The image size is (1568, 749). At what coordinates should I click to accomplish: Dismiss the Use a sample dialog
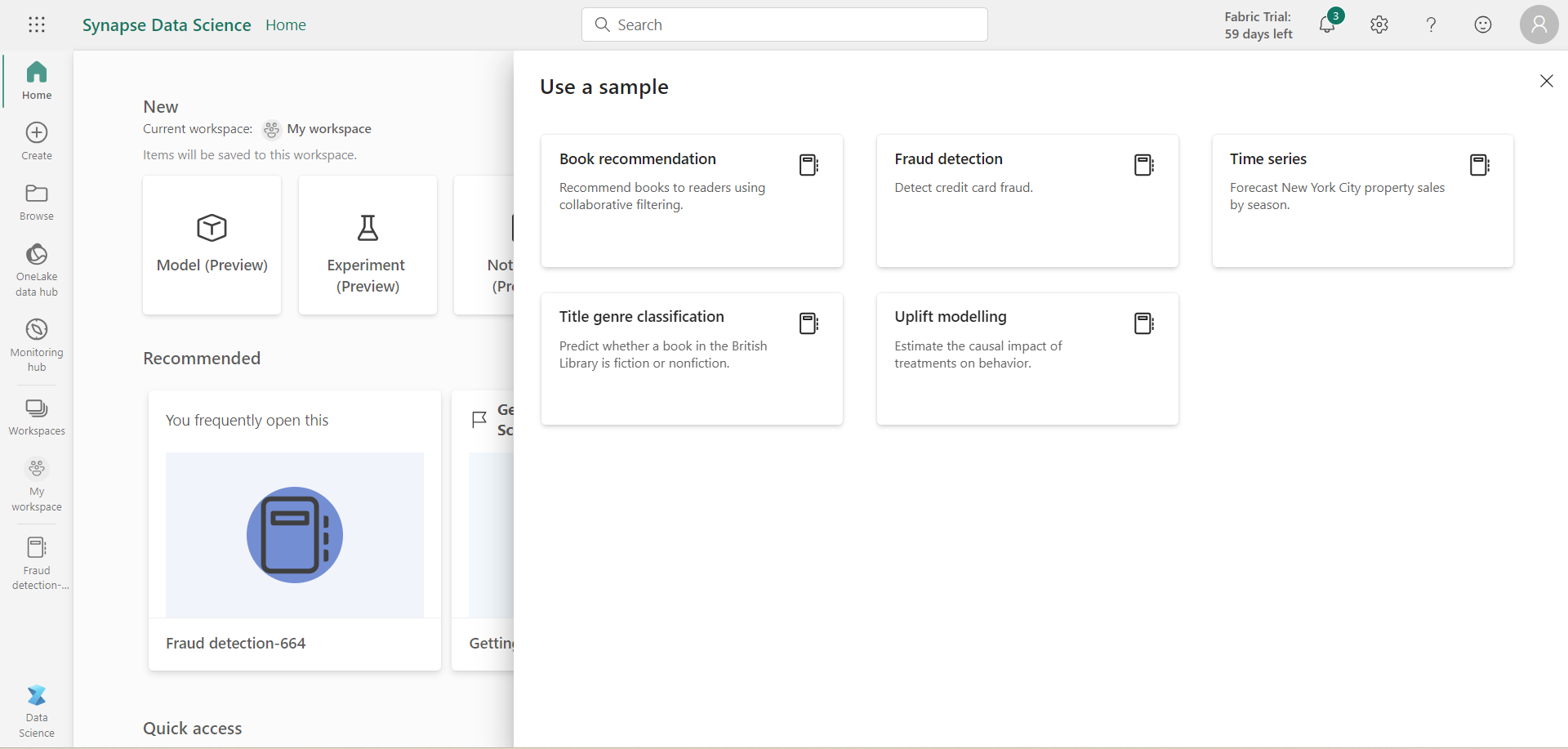tap(1547, 81)
